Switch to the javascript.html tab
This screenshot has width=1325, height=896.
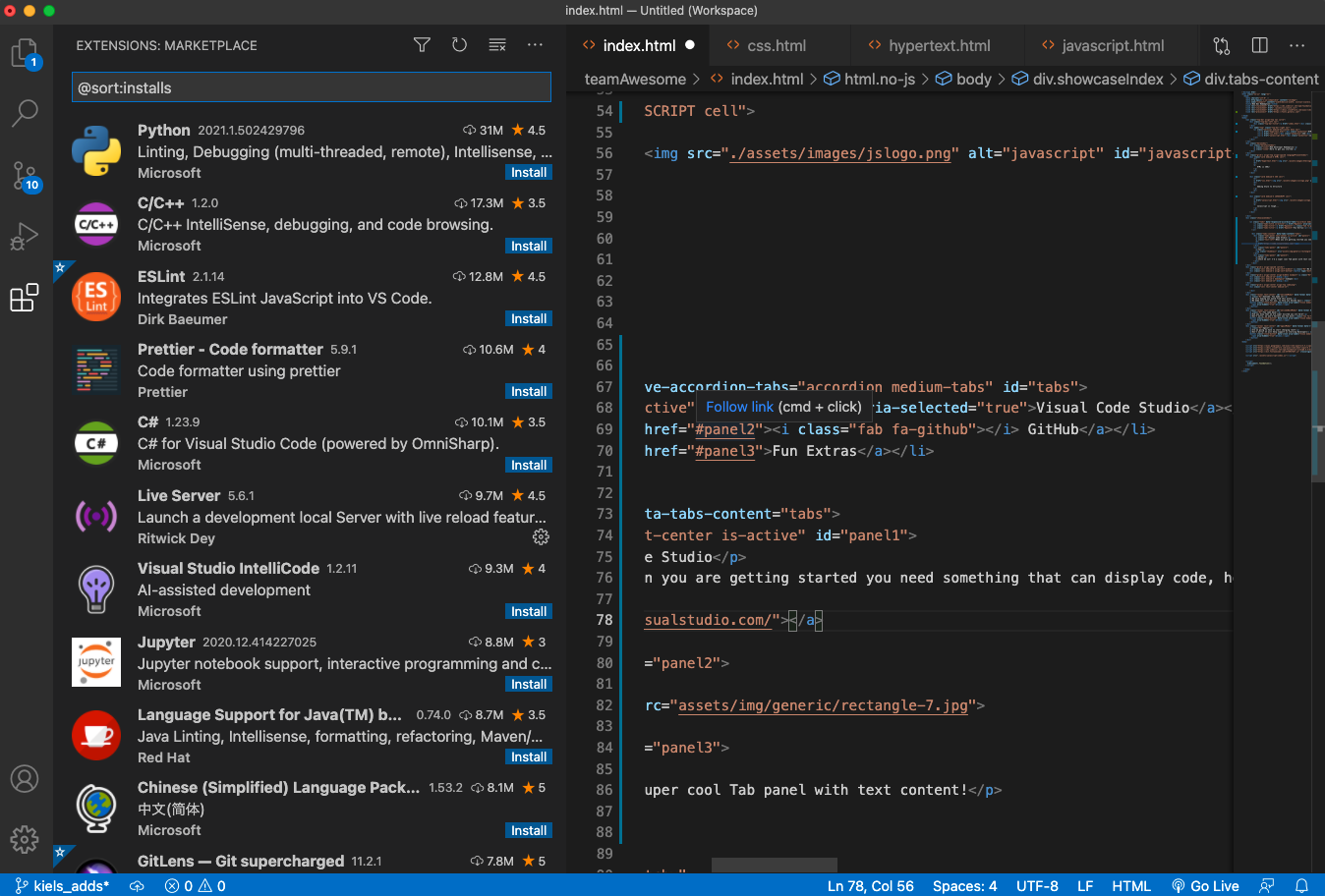point(1112,45)
